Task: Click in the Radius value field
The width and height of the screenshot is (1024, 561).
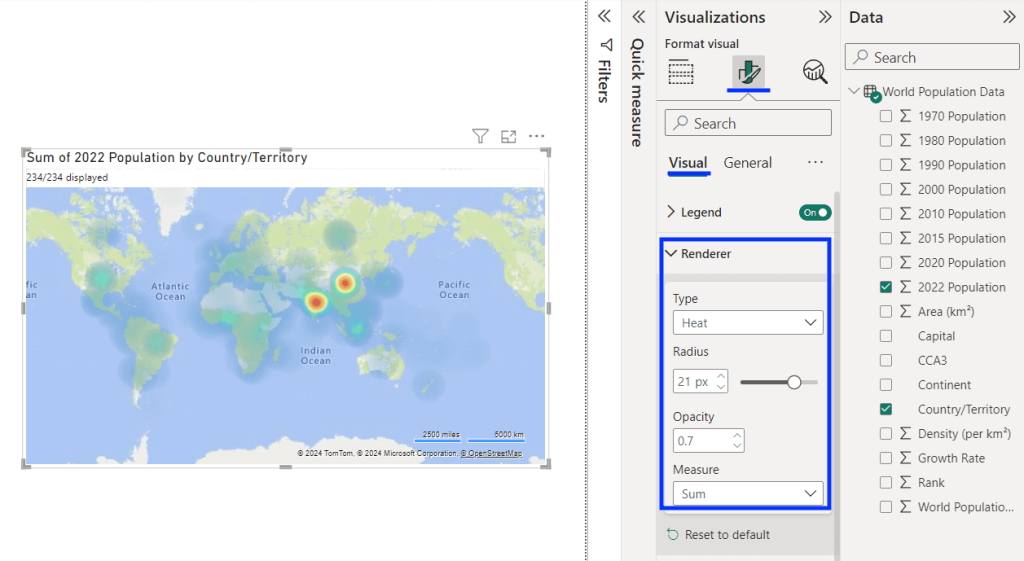Action: pyautogui.click(x=694, y=381)
